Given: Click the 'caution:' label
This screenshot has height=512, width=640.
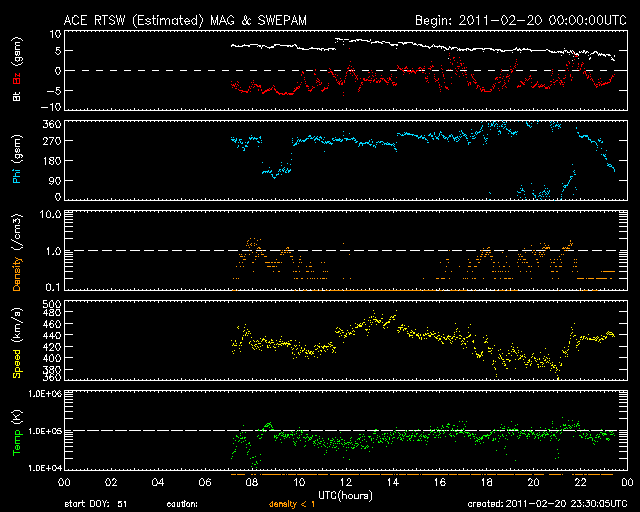Looking at the screenshot, I should (182, 504).
